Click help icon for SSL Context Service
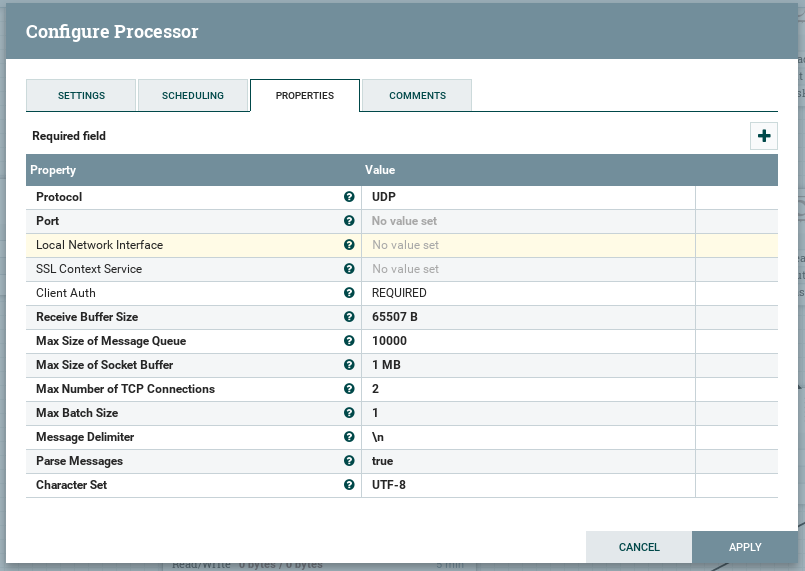The height and width of the screenshot is (571, 805). [x=349, y=269]
